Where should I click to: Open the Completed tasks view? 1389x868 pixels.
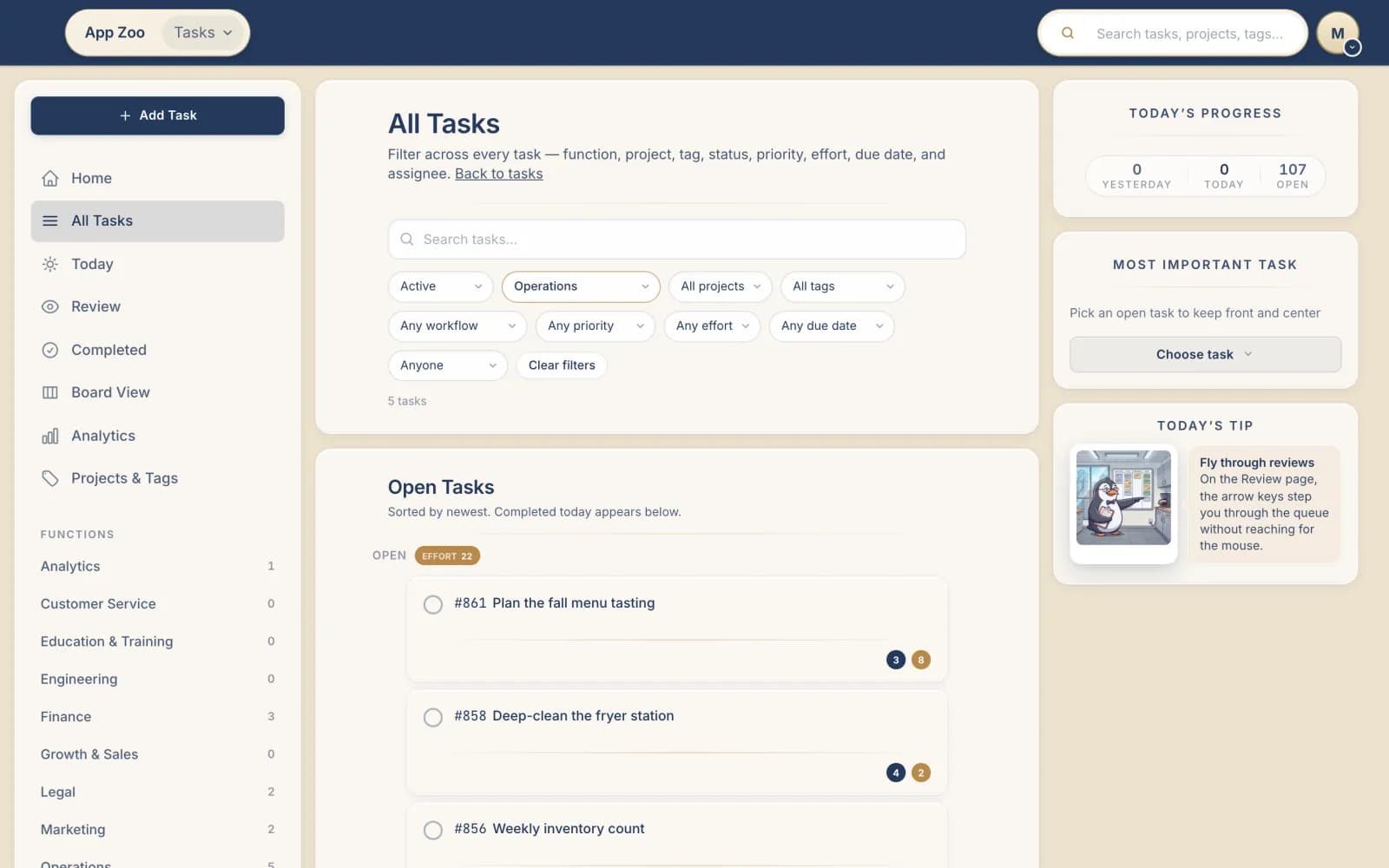coord(157,350)
